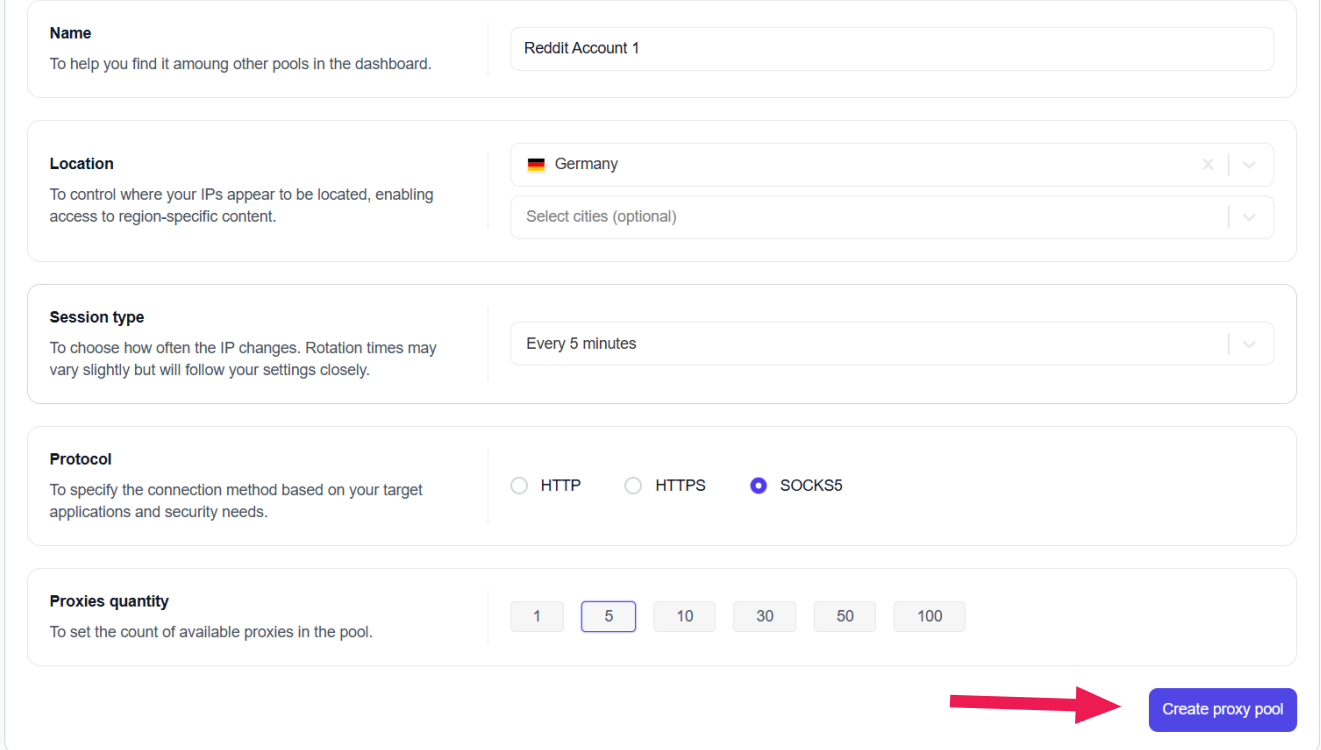Click the HTTP label text
Screen dimensions: 1321x750
pyautogui.click(x=561, y=485)
